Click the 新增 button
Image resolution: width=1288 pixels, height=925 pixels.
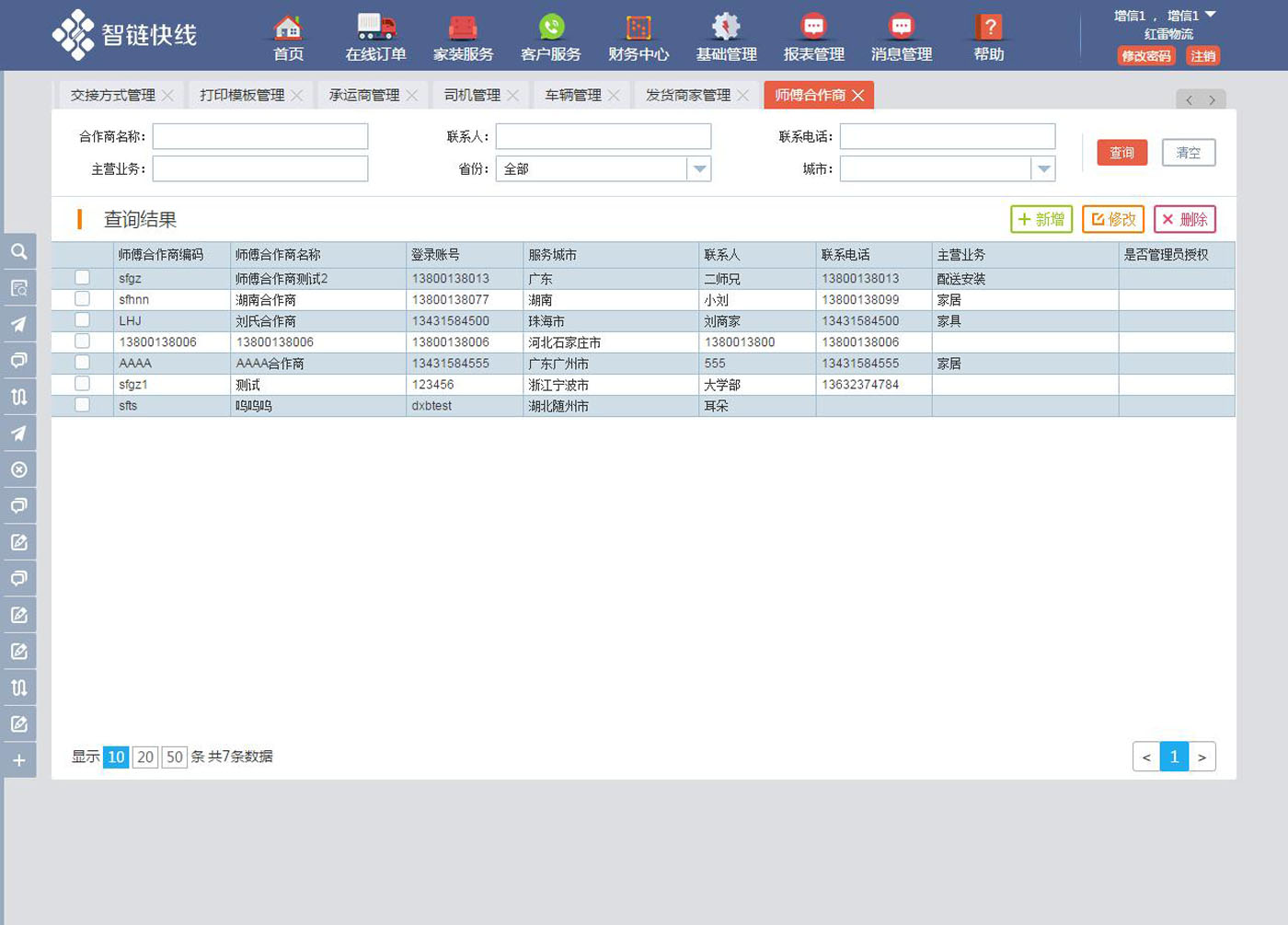click(x=1041, y=219)
